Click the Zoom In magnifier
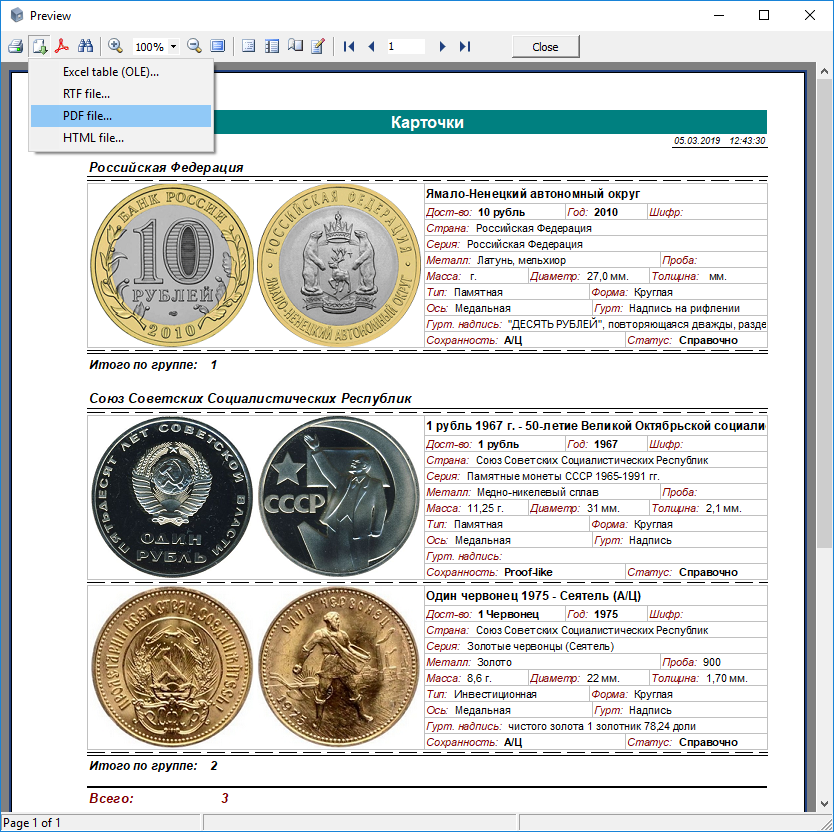The height and width of the screenshot is (832, 834). pos(115,46)
